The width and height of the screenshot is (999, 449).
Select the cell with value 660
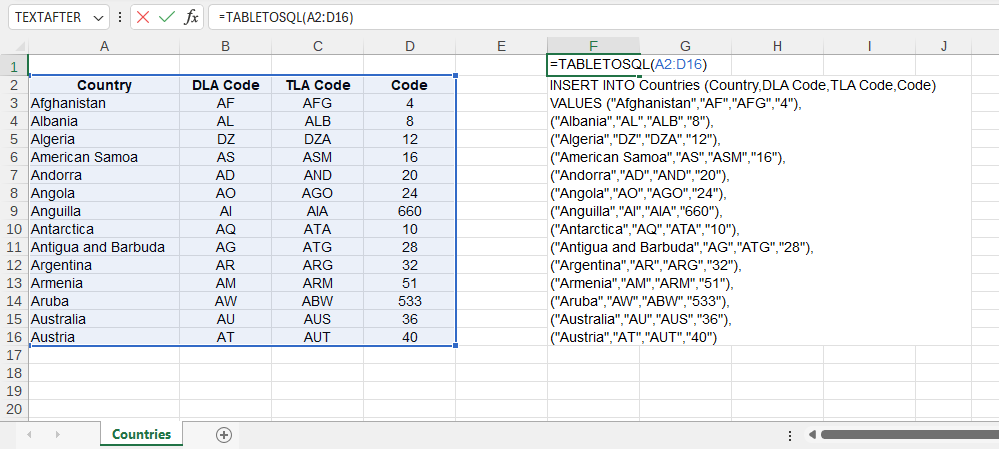(410, 211)
